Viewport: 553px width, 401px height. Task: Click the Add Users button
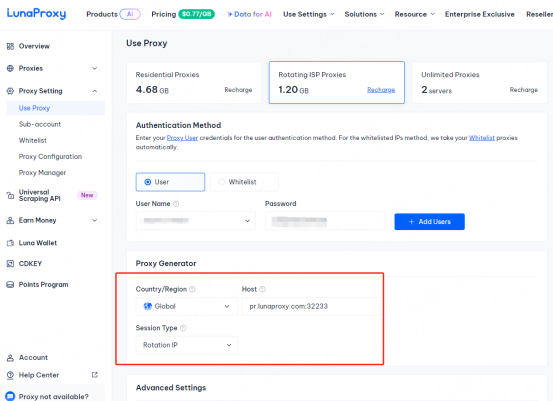tap(429, 221)
